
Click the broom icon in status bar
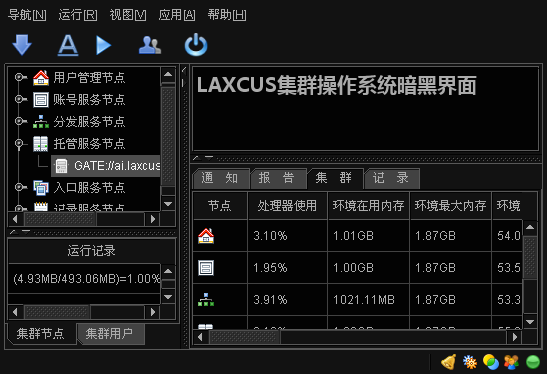[x=449, y=362]
